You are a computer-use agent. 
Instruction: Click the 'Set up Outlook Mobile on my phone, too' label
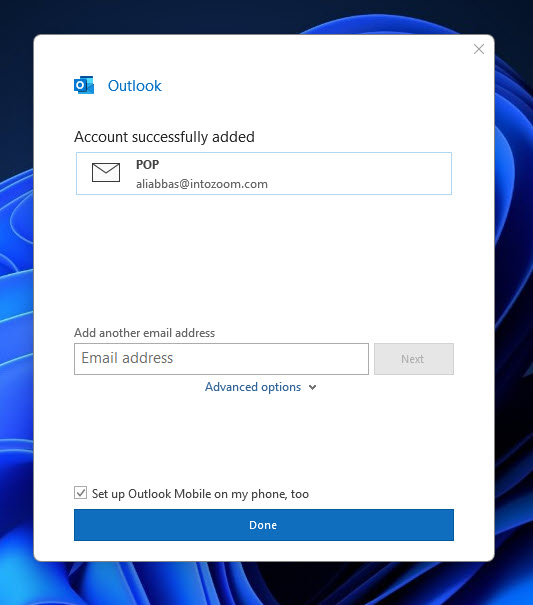(200, 494)
